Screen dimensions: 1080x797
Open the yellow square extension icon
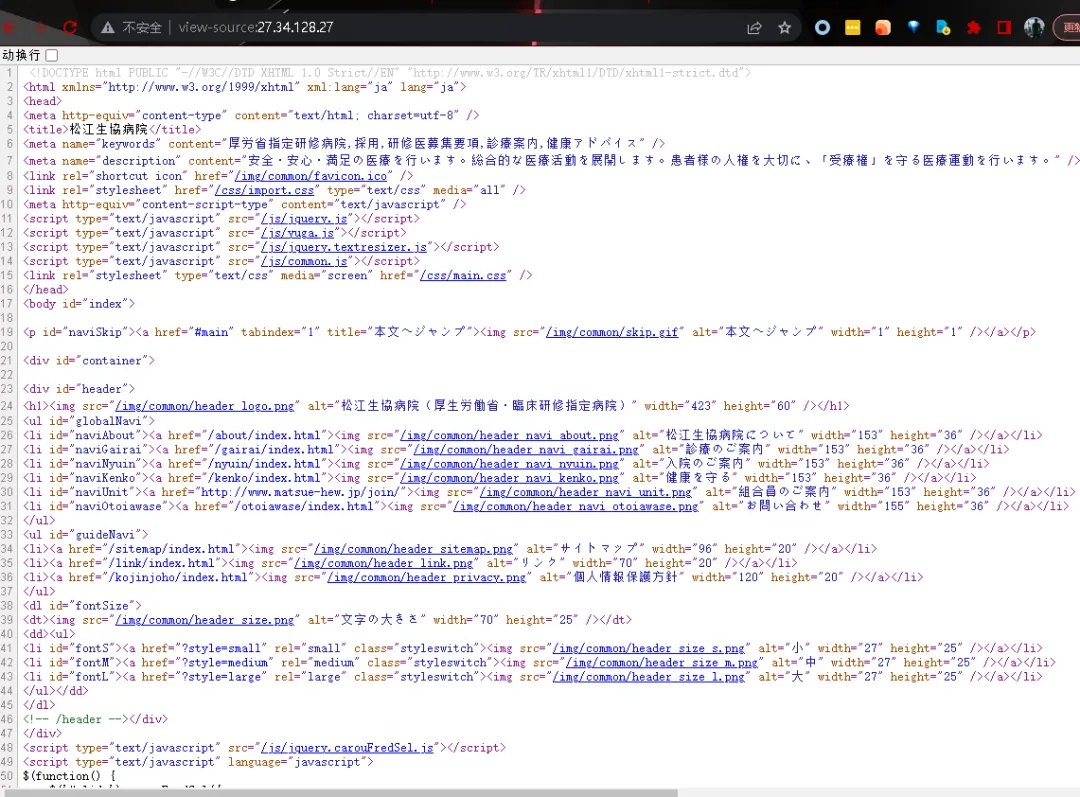[853, 28]
